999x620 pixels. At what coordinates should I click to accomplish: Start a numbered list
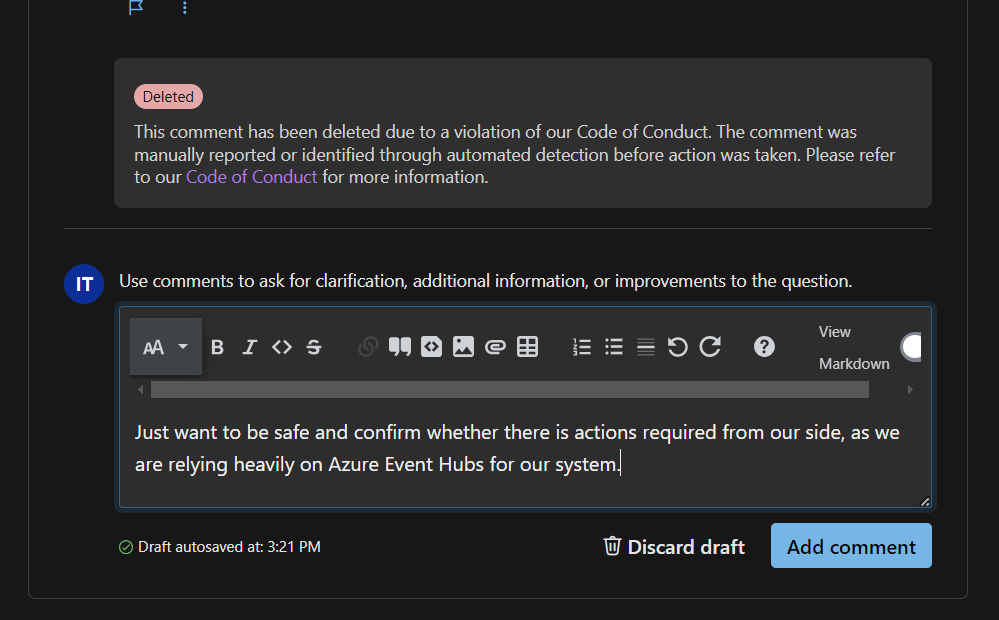coord(582,347)
